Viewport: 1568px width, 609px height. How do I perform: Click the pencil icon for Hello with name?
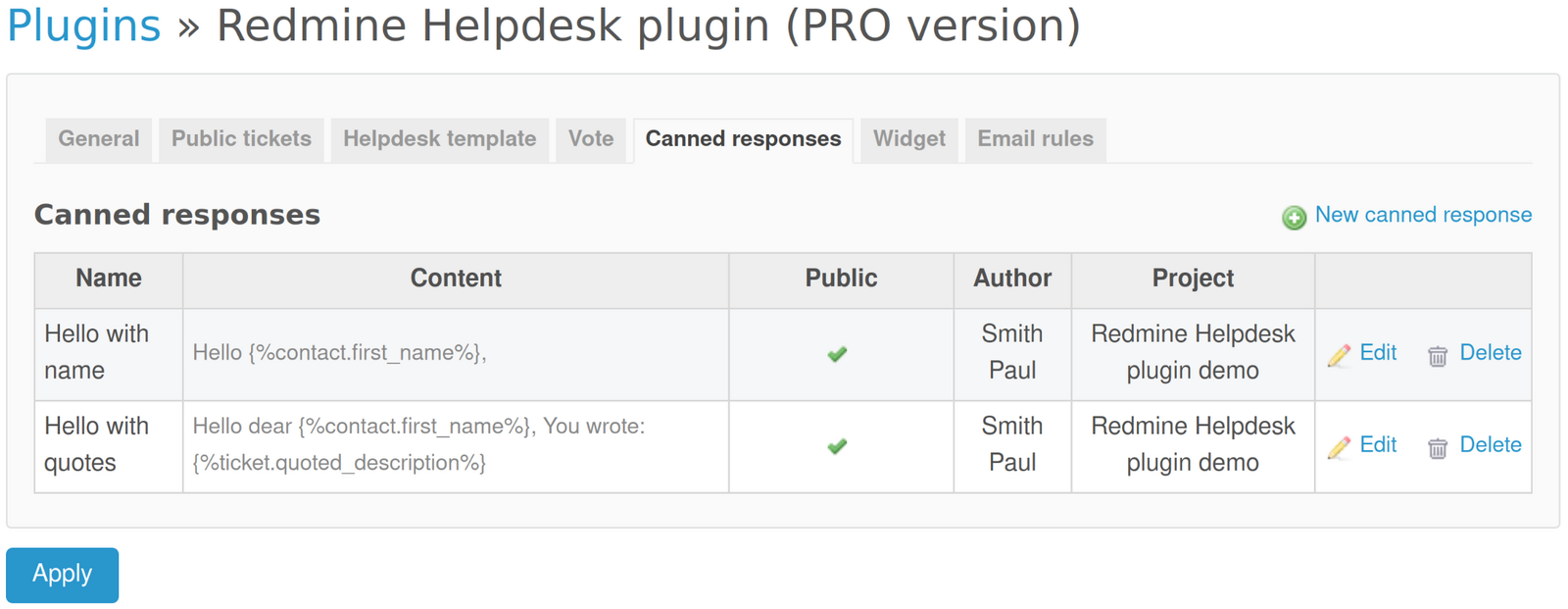coord(1339,355)
